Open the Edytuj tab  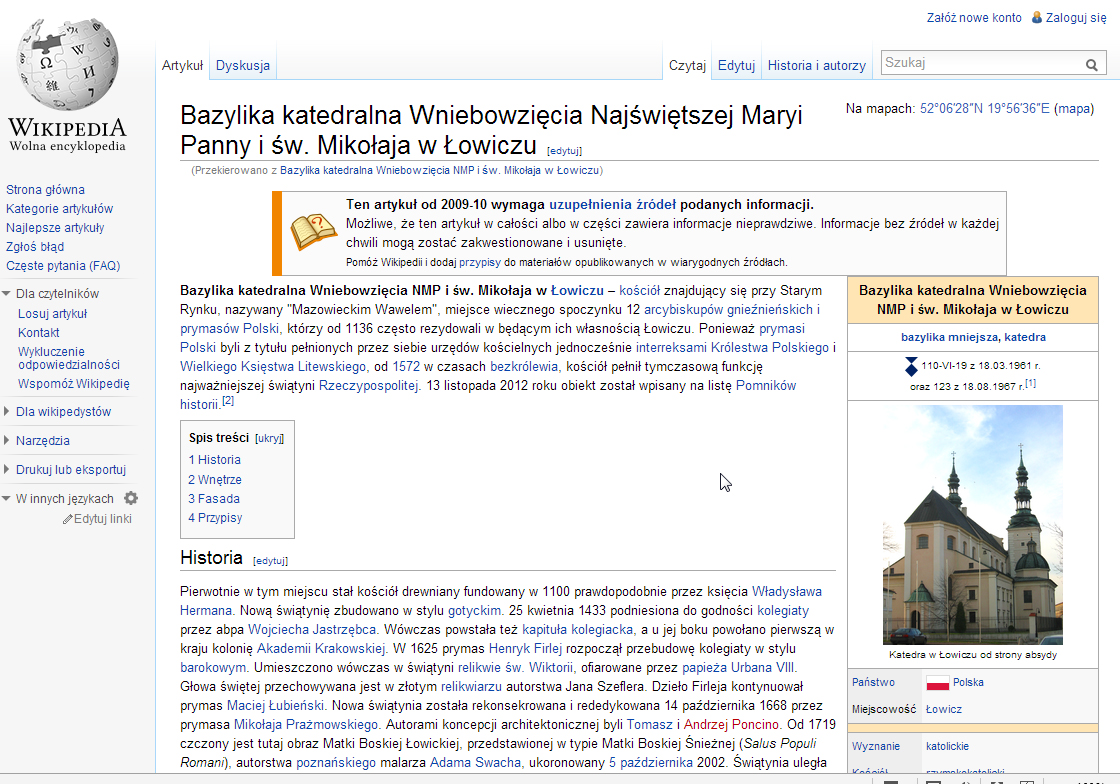[736, 65]
